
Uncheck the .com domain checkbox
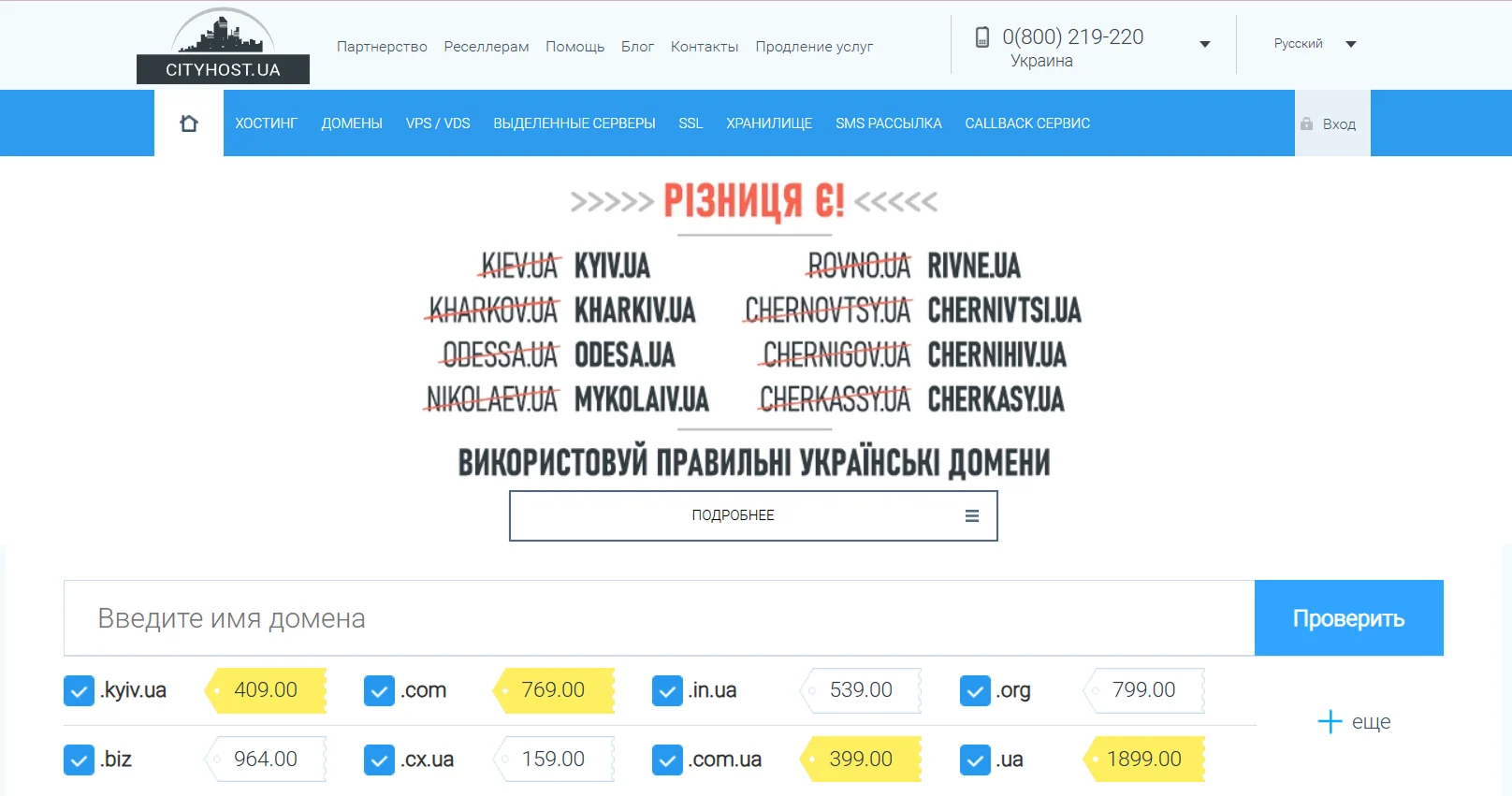click(x=379, y=690)
